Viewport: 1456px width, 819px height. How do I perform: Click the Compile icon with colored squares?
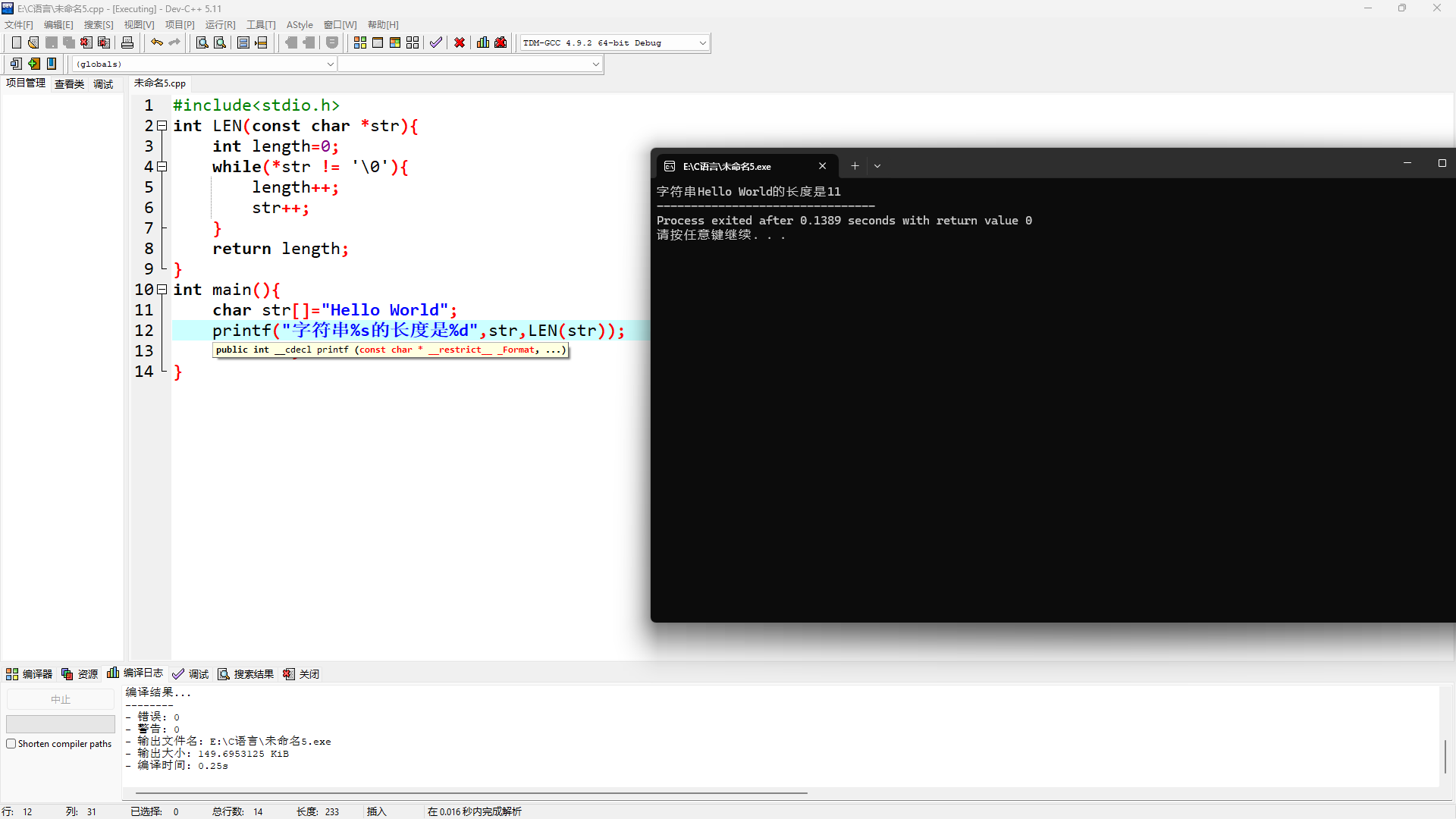(x=360, y=42)
